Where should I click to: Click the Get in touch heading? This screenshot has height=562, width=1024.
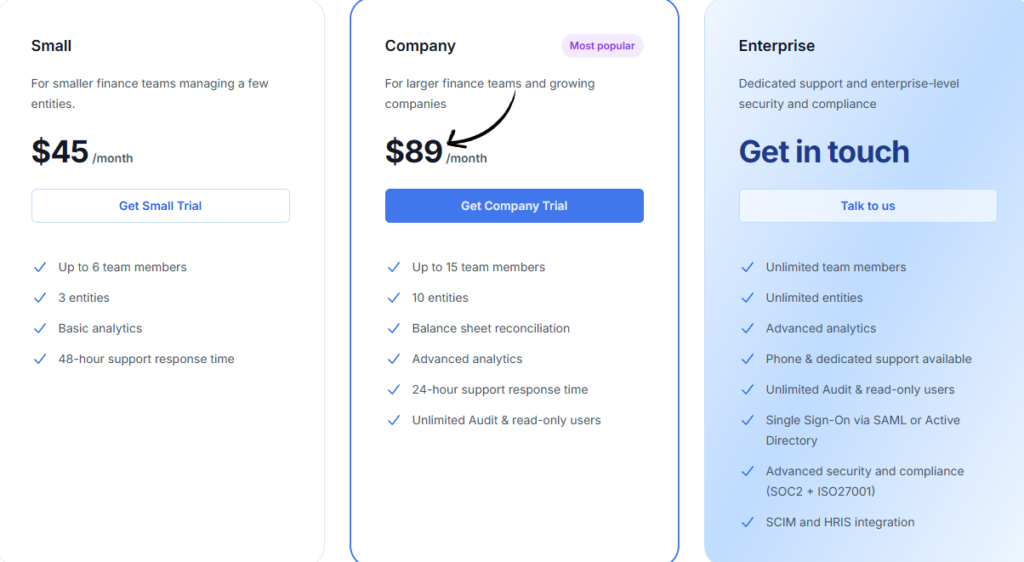824,152
